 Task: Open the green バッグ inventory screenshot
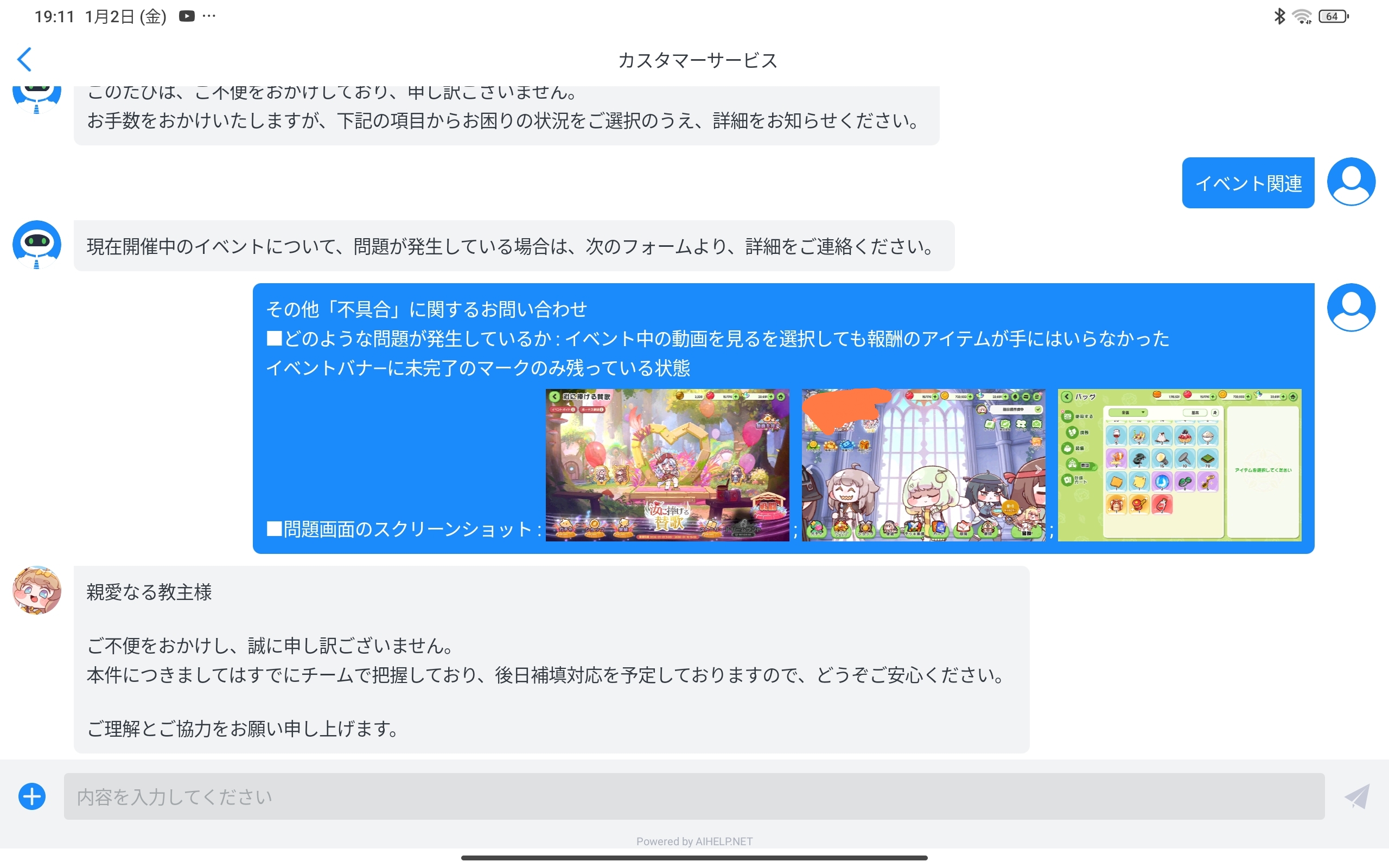click(1179, 465)
